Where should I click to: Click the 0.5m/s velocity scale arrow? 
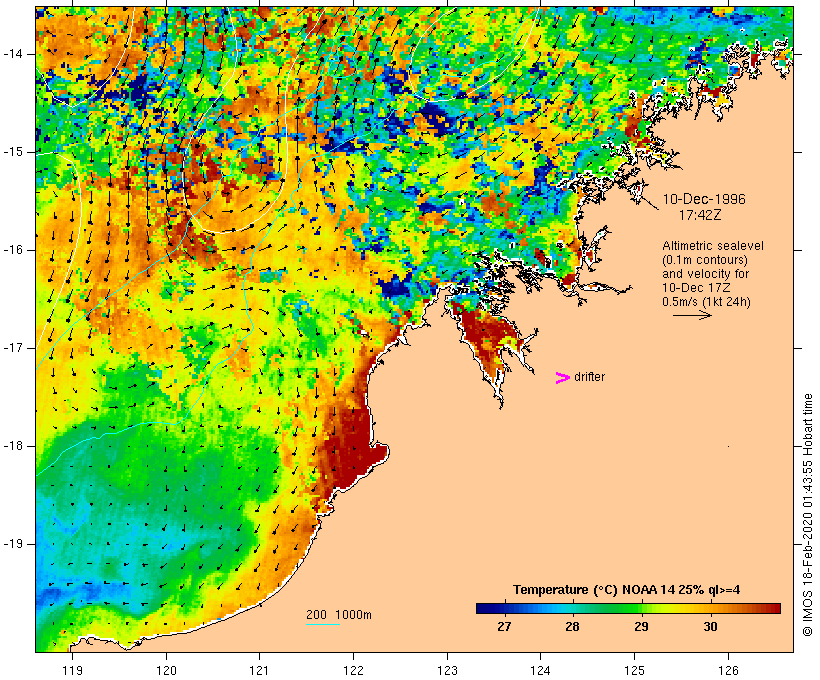click(x=692, y=315)
